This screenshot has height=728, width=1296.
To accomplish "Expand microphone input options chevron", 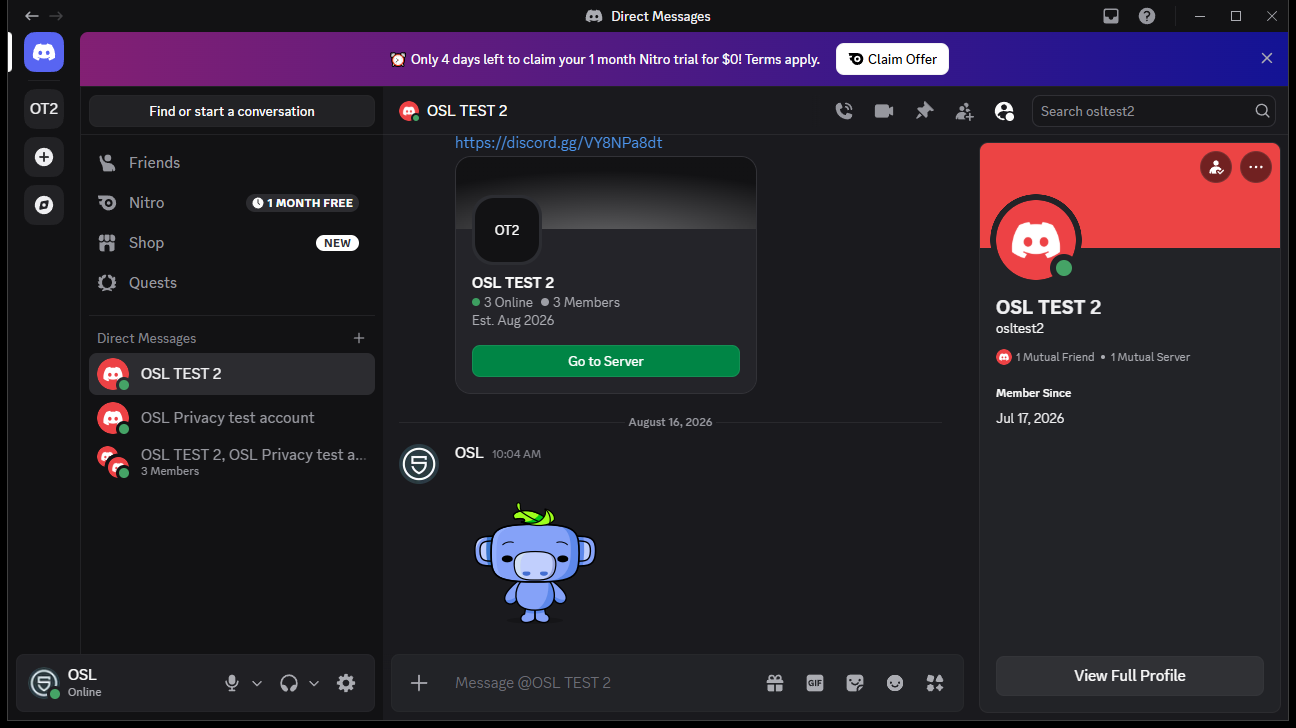I will 257,683.
